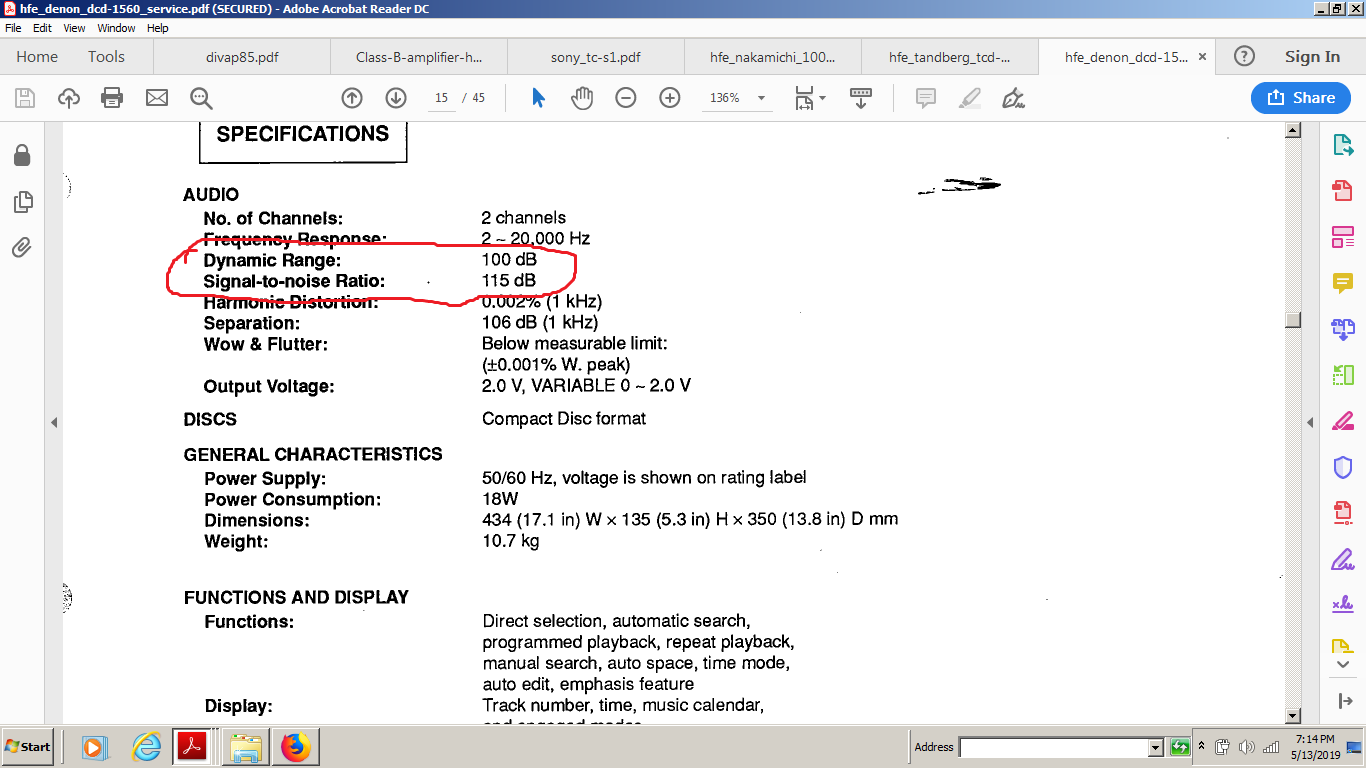Open the attachments paperclip panel
The height and width of the screenshot is (768, 1366).
[22, 247]
